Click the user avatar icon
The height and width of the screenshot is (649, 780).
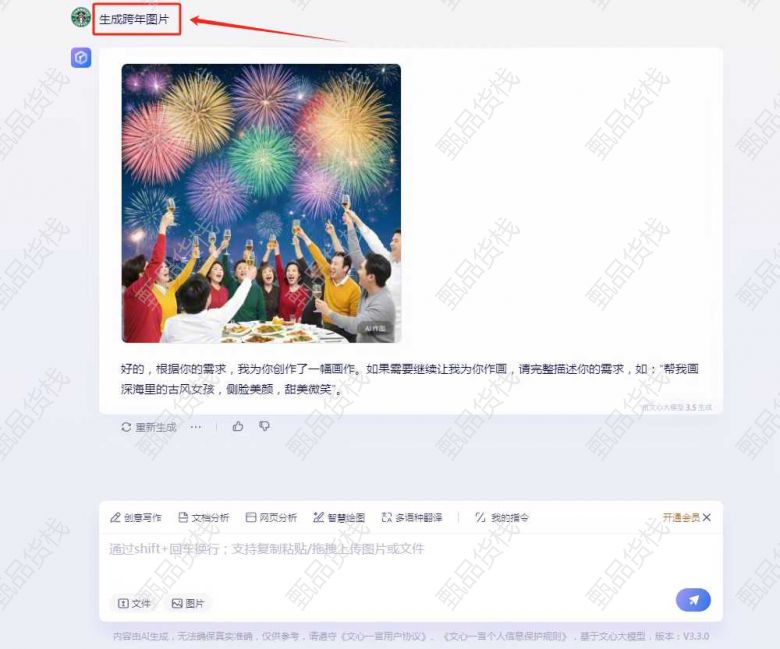tap(81, 17)
